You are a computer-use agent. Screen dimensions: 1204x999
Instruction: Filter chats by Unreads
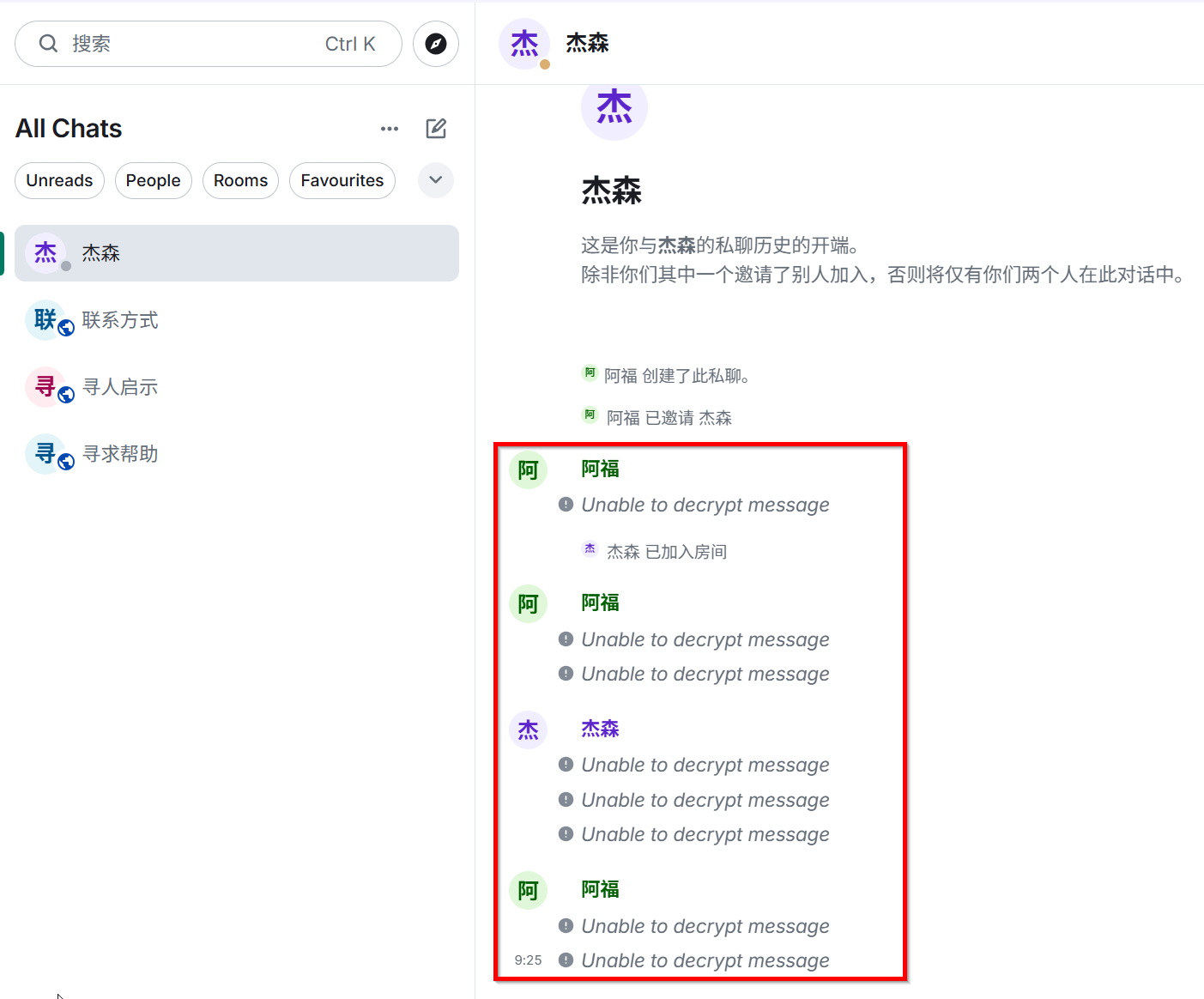pyautogui.click(x=59, y=180)
